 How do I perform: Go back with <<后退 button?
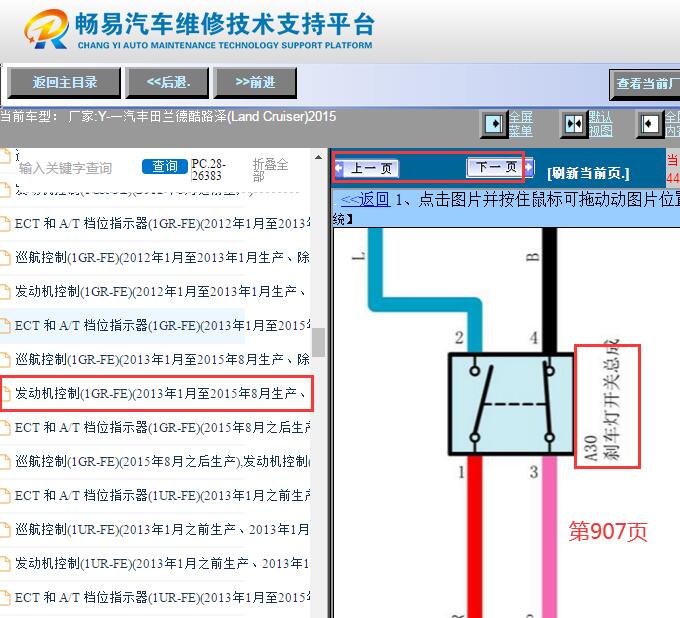(x=168, y=82)
